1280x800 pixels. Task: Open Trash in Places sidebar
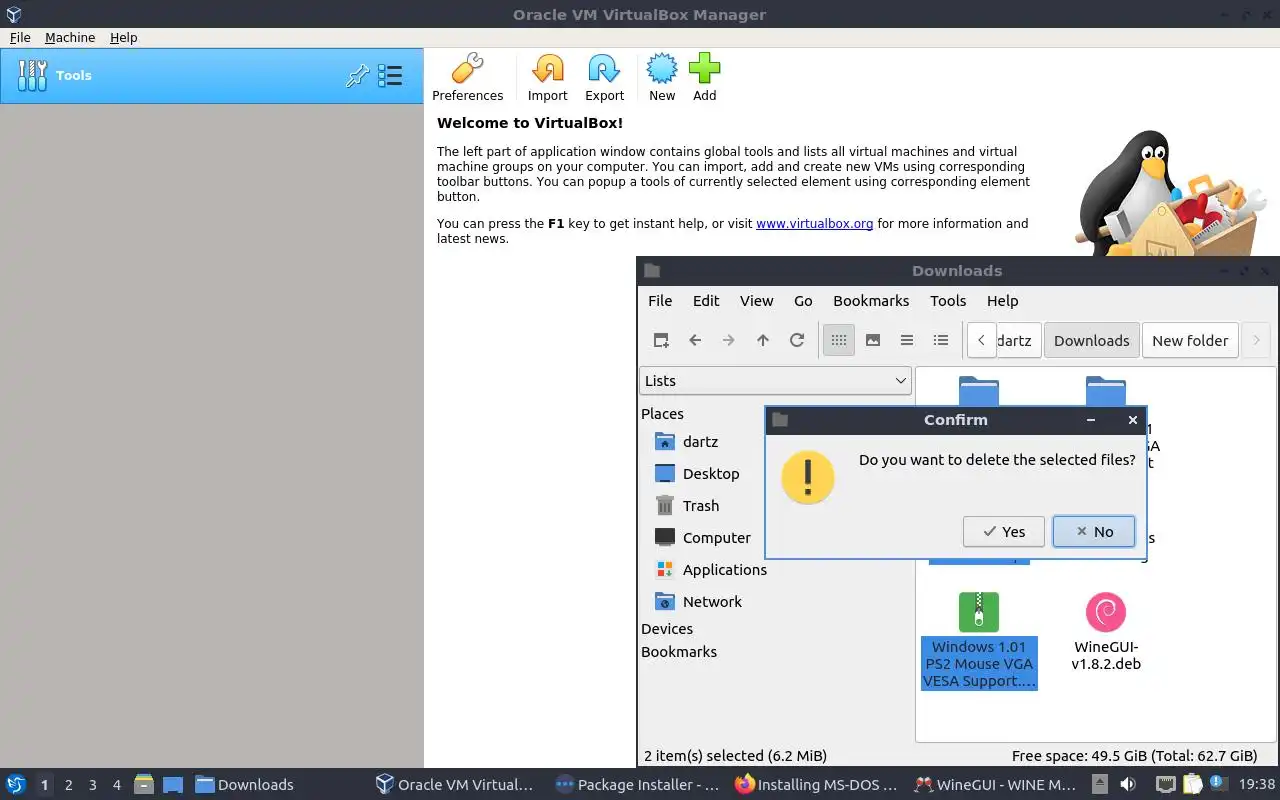[701, 506]
